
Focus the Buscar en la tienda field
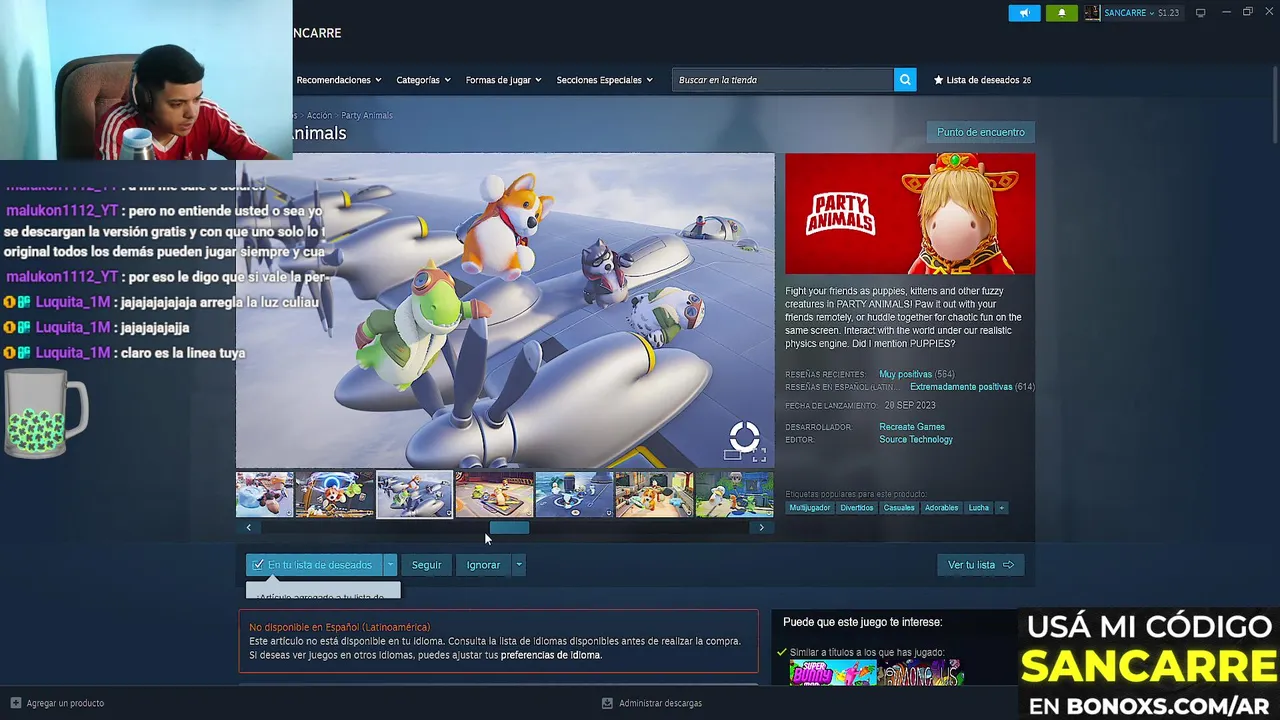tap(783, 80)
